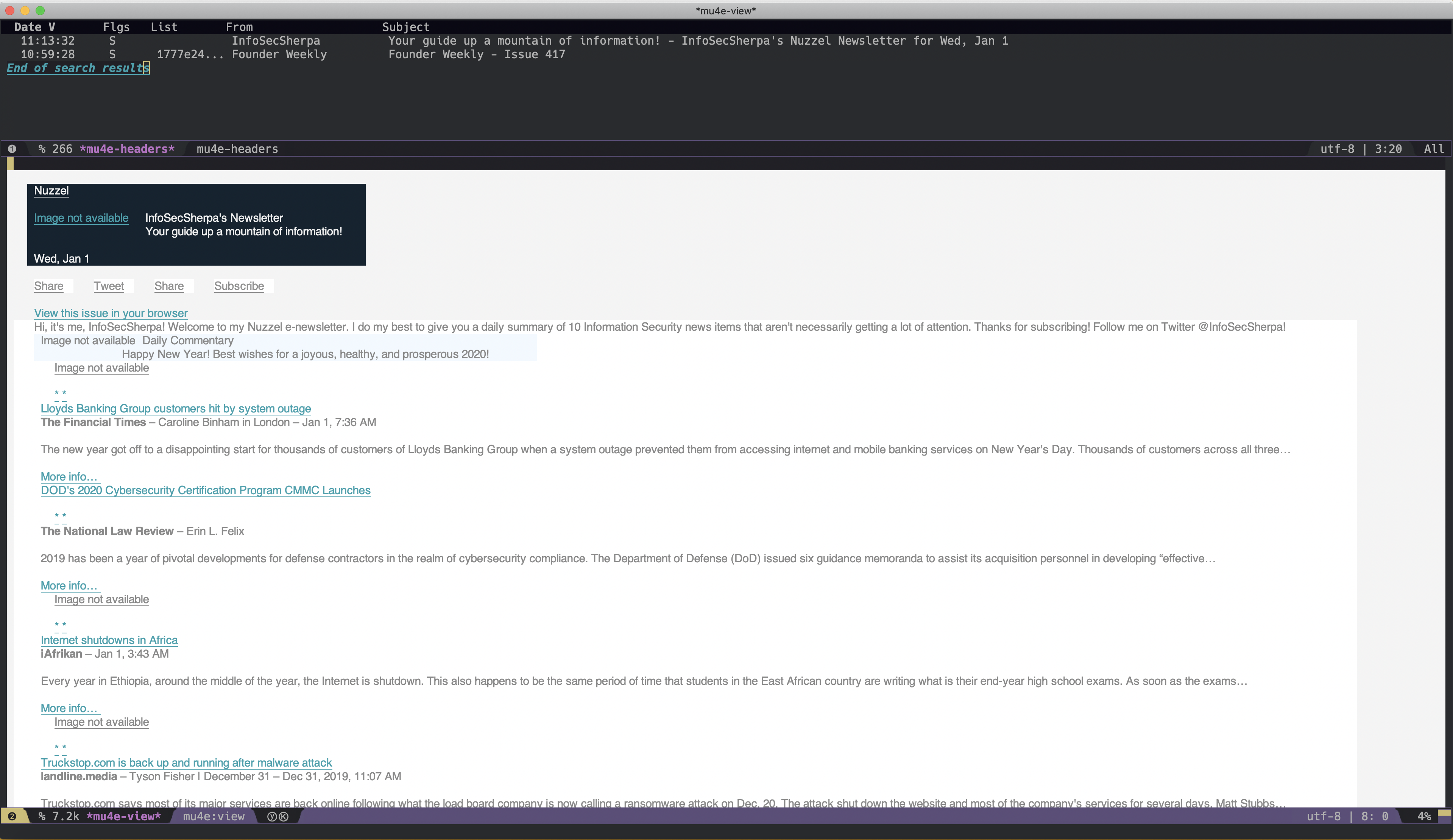Click the From column header
This screenshot has width=1453, height=840.
pyautogui.click(x=239, y=27)
